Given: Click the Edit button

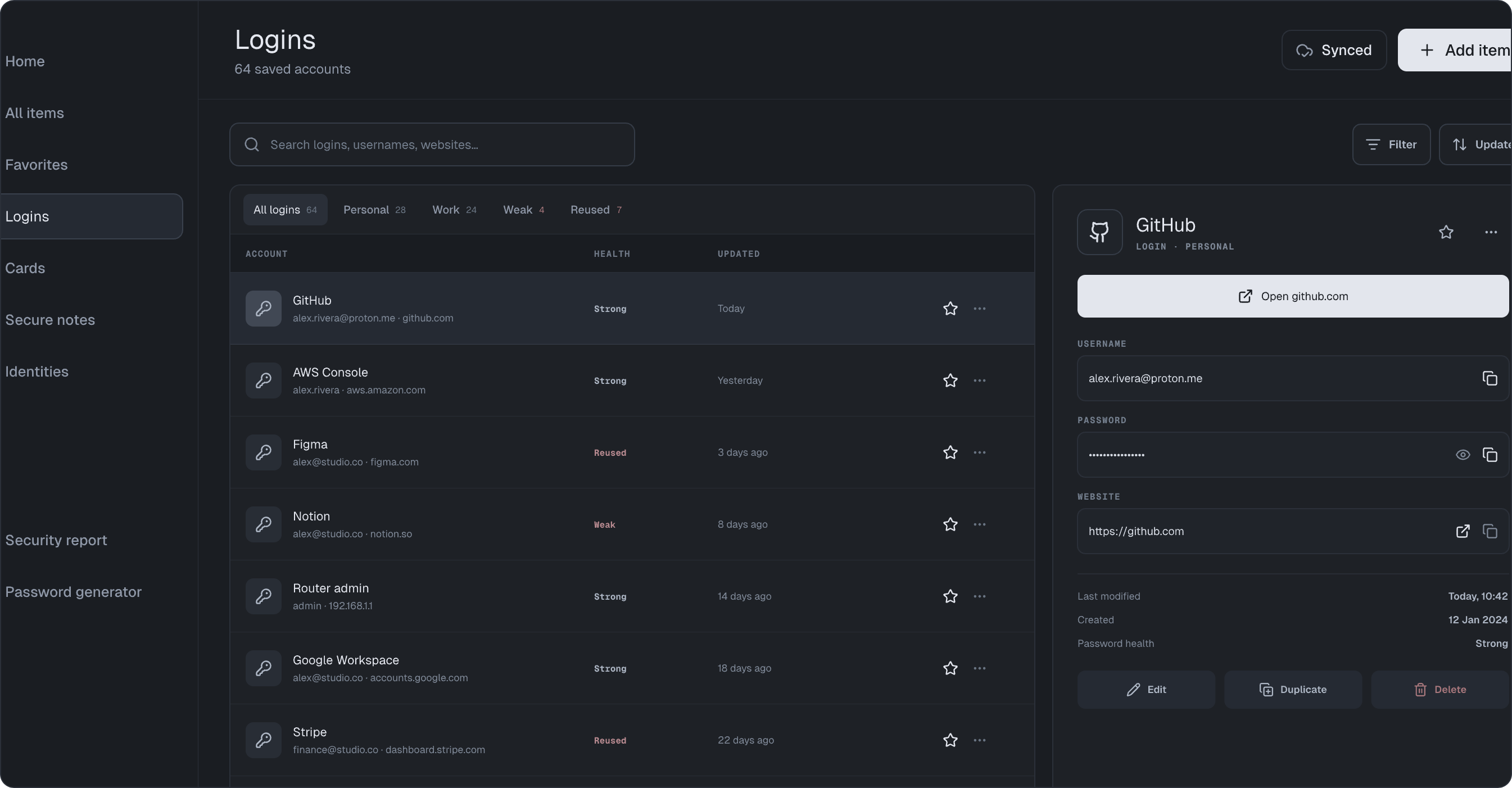Looking at the screenshot, I should pyautogui.click(x=1146, y=690).
